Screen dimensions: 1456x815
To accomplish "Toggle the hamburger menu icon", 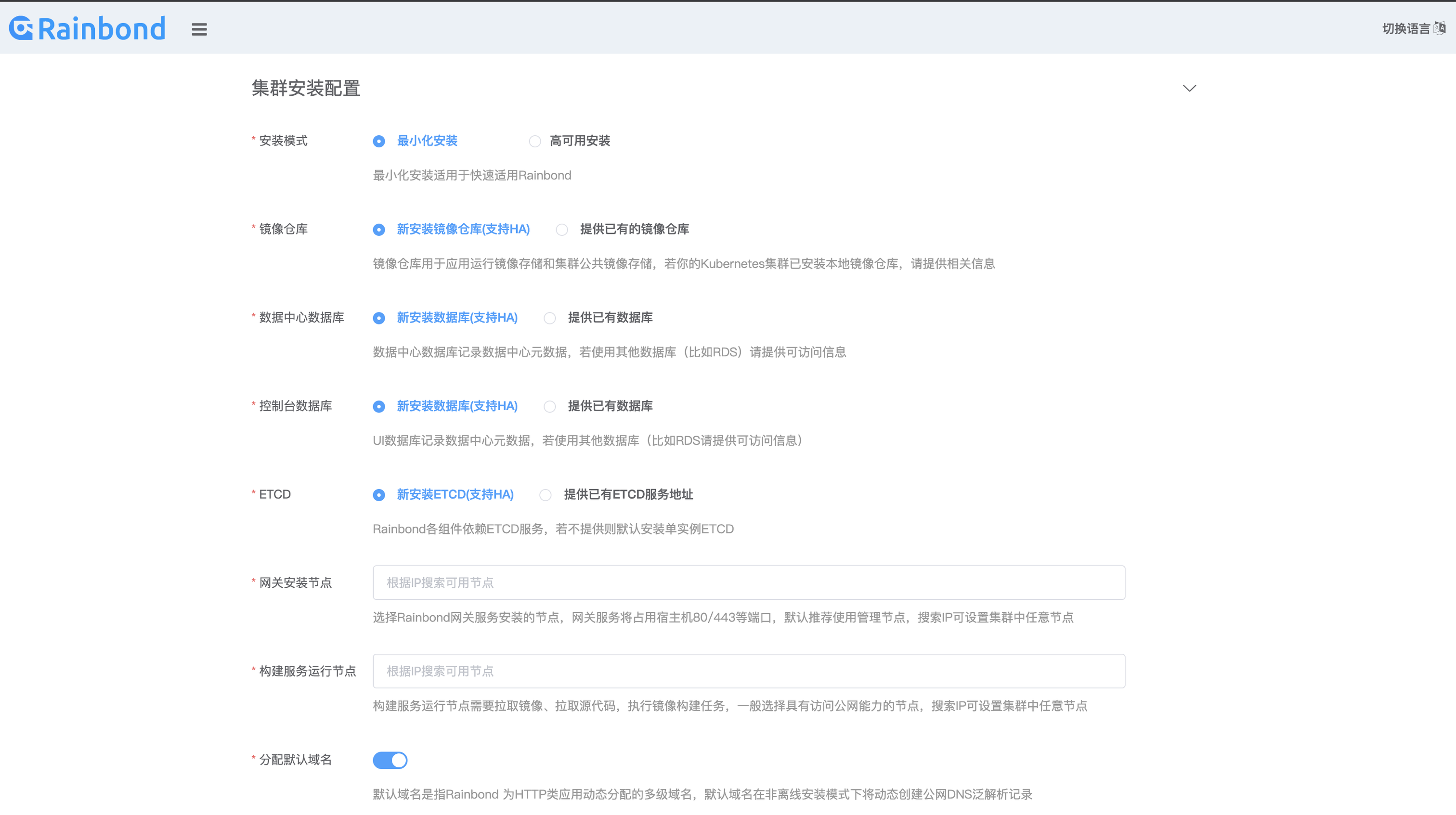I will [199, 29].
